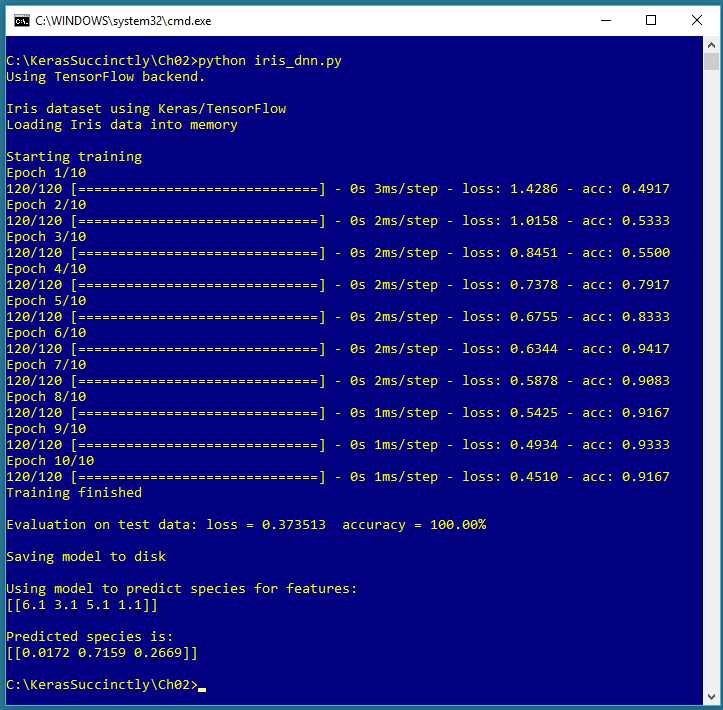Image resolution: width=723 pixels, height=710 pixels.
Task: Click the 'Epoch 4/10' line
Action: tap(46, 269)
